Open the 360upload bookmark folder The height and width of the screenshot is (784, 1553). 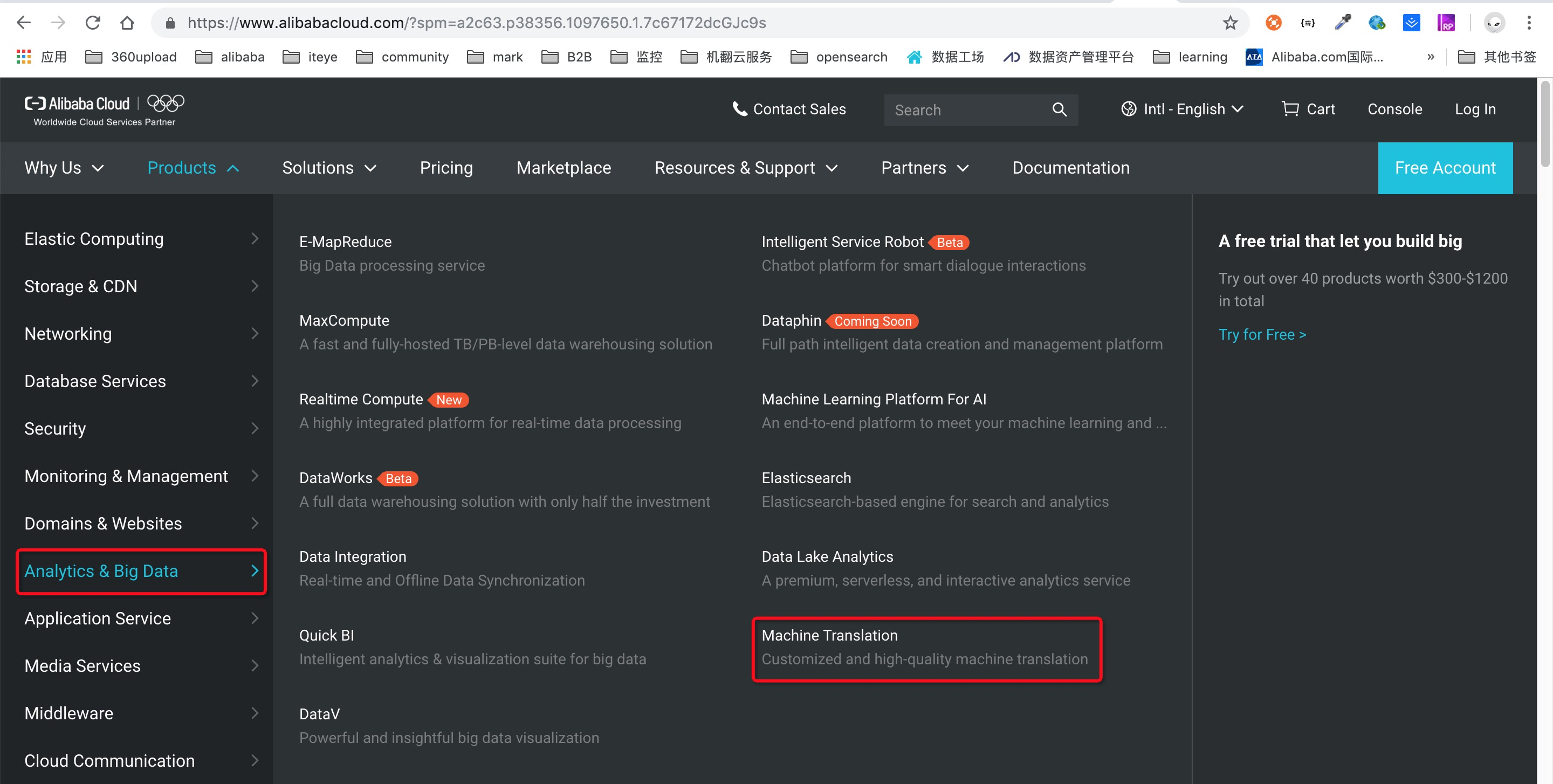[131, 57]
